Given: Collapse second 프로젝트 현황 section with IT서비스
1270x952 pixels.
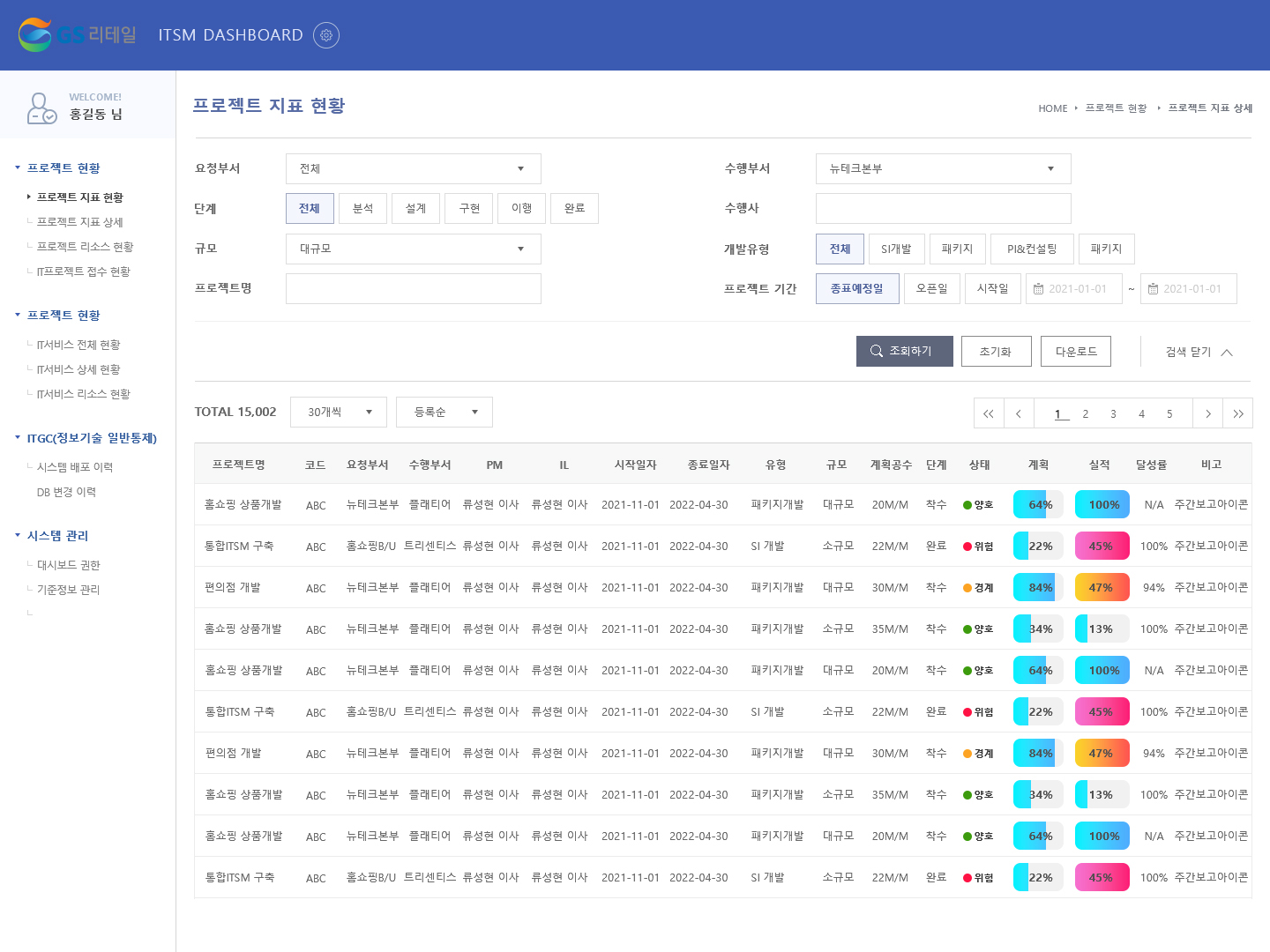Looking at the screenshot, I should tap(57, 315).
